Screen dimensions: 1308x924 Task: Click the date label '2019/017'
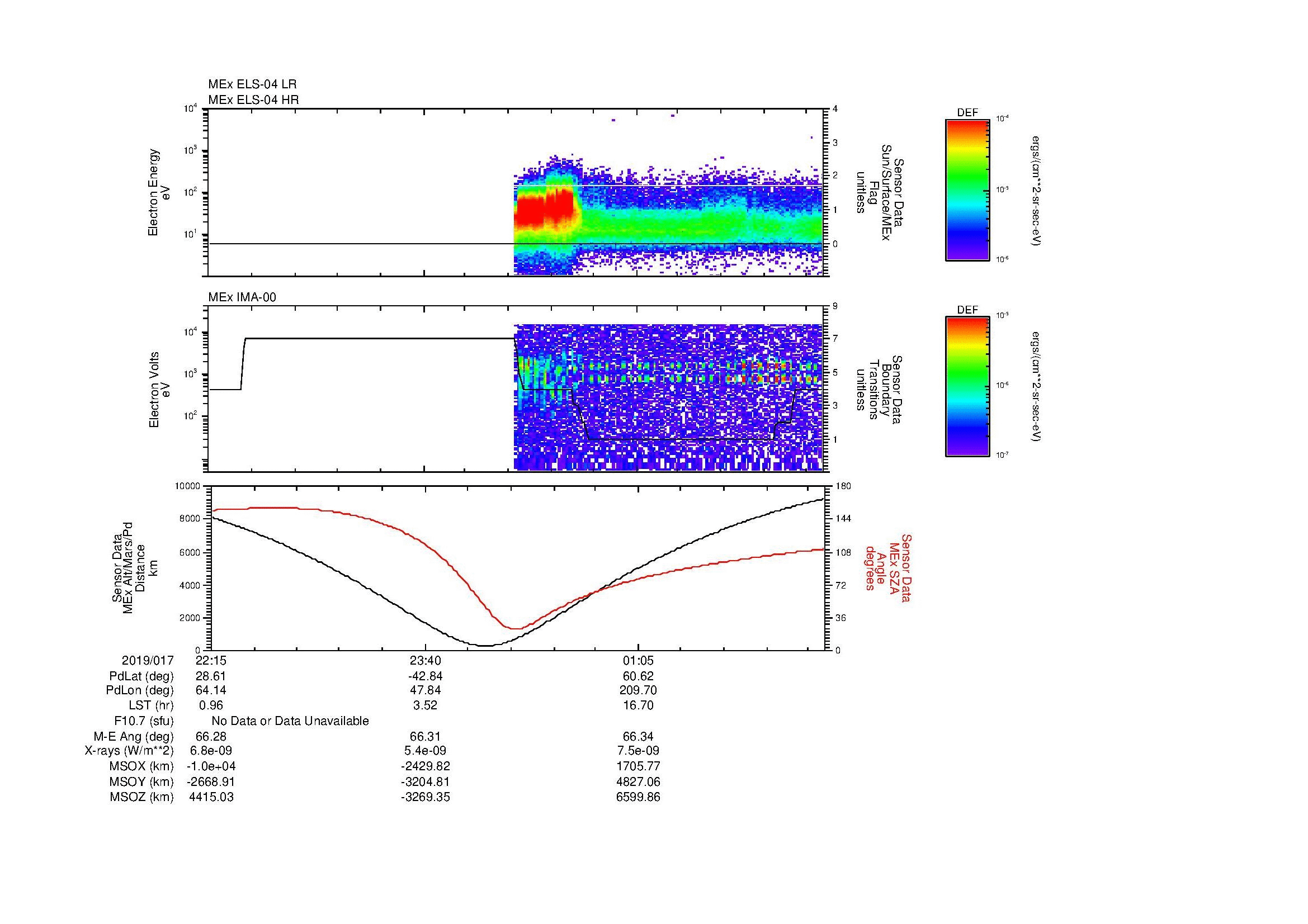tap(148, 661)
